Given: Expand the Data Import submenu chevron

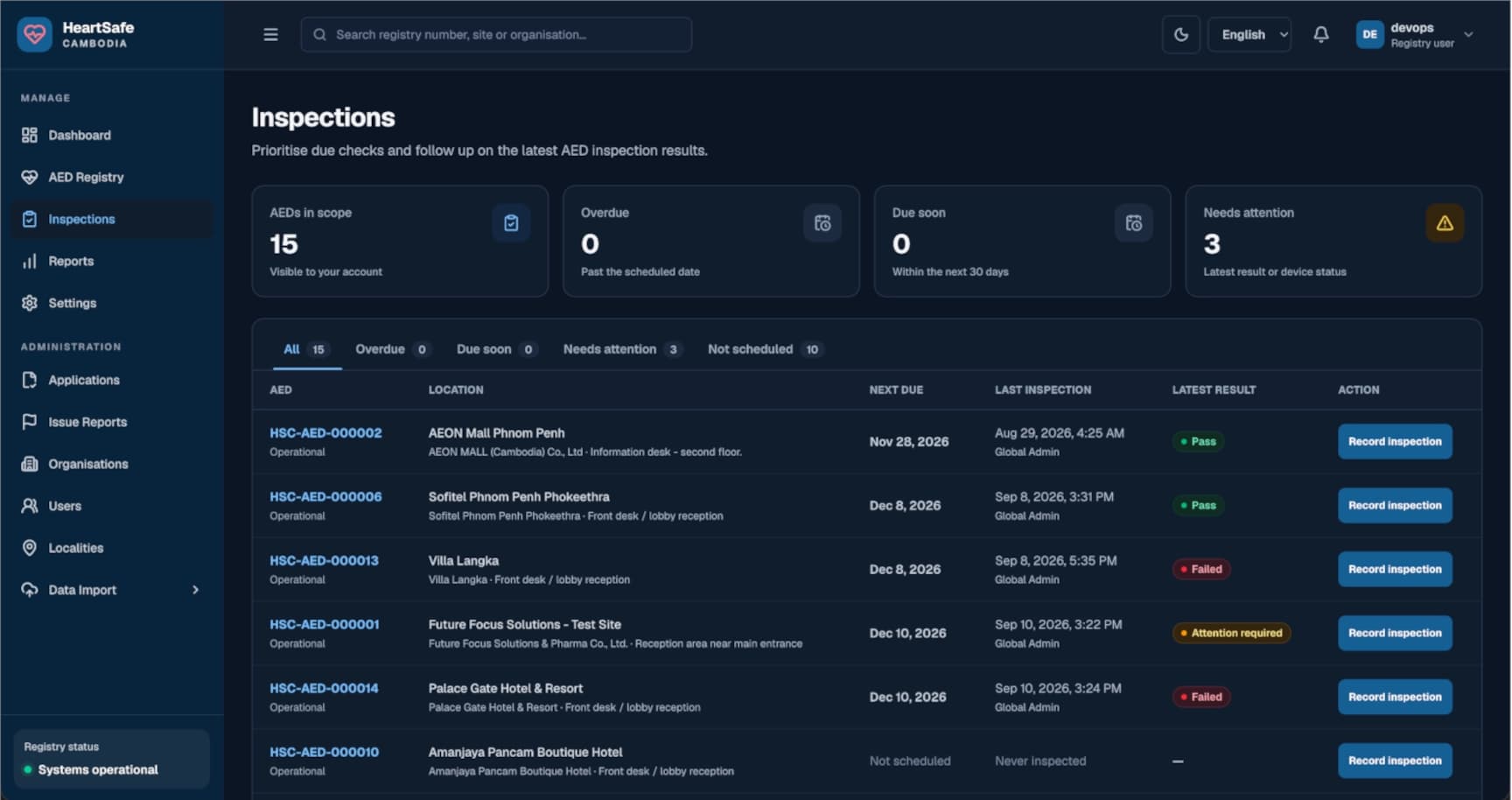Looking at the screenshot, I should click(195, 590).
